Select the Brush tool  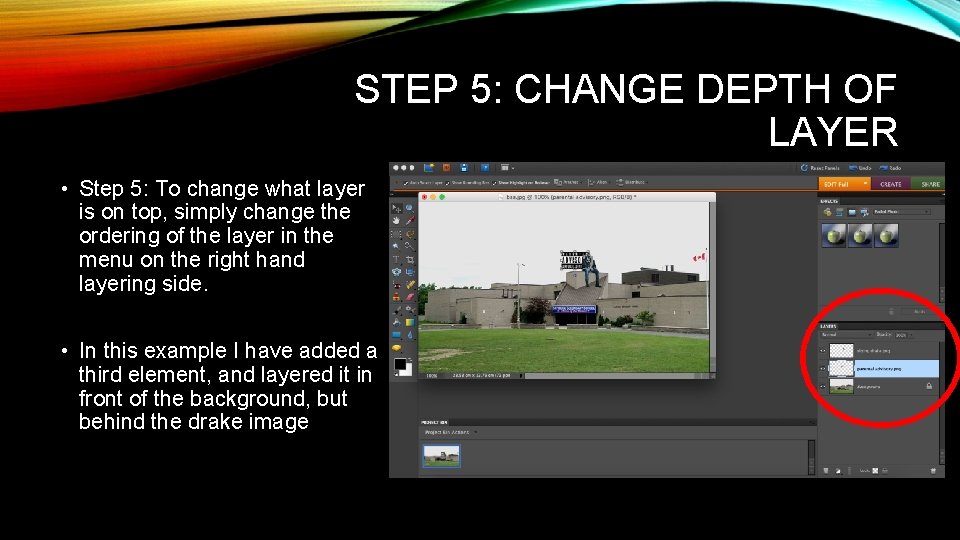click(x=396, y=309)
